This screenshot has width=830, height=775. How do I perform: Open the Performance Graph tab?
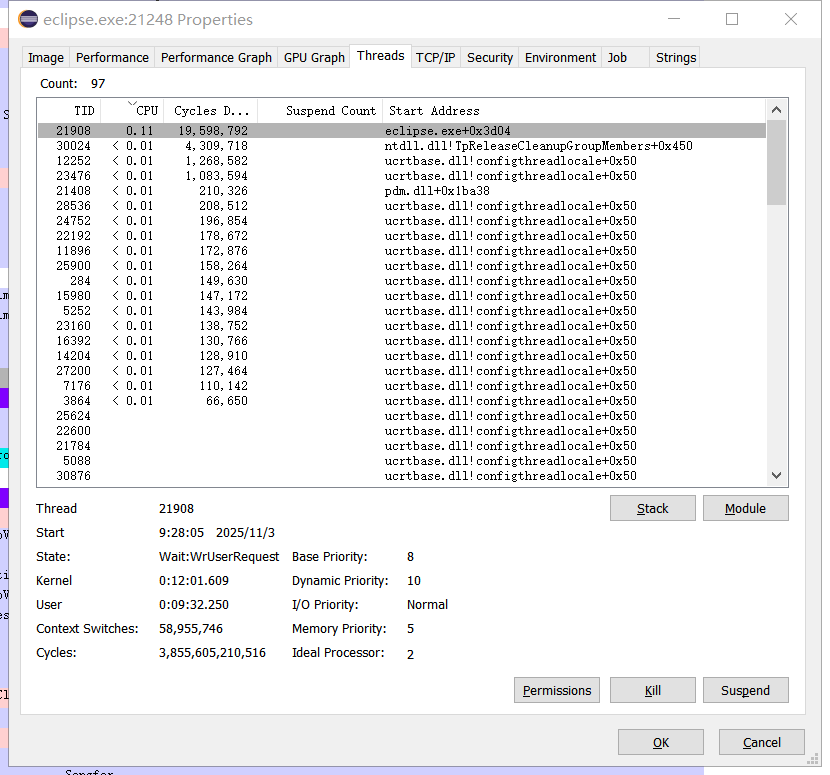(x=216, y=57)
